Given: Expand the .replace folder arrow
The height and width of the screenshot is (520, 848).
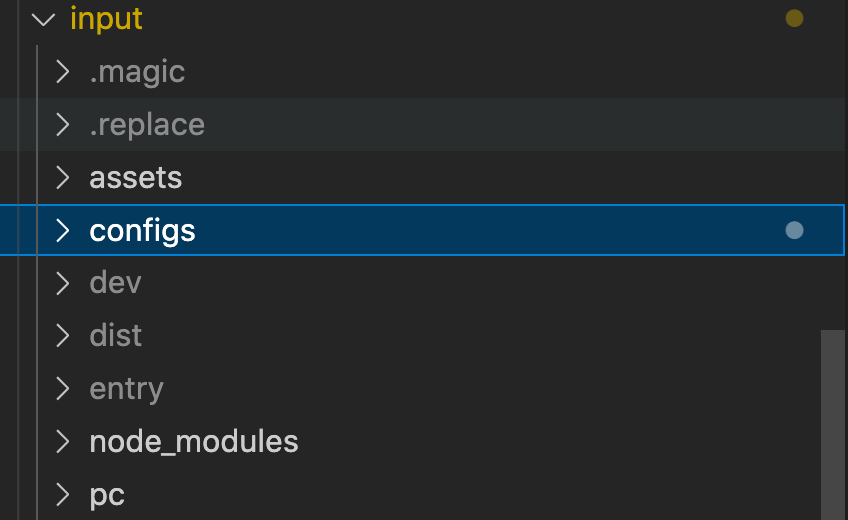Looking at the screenshot, I should [x=63, y=125].
